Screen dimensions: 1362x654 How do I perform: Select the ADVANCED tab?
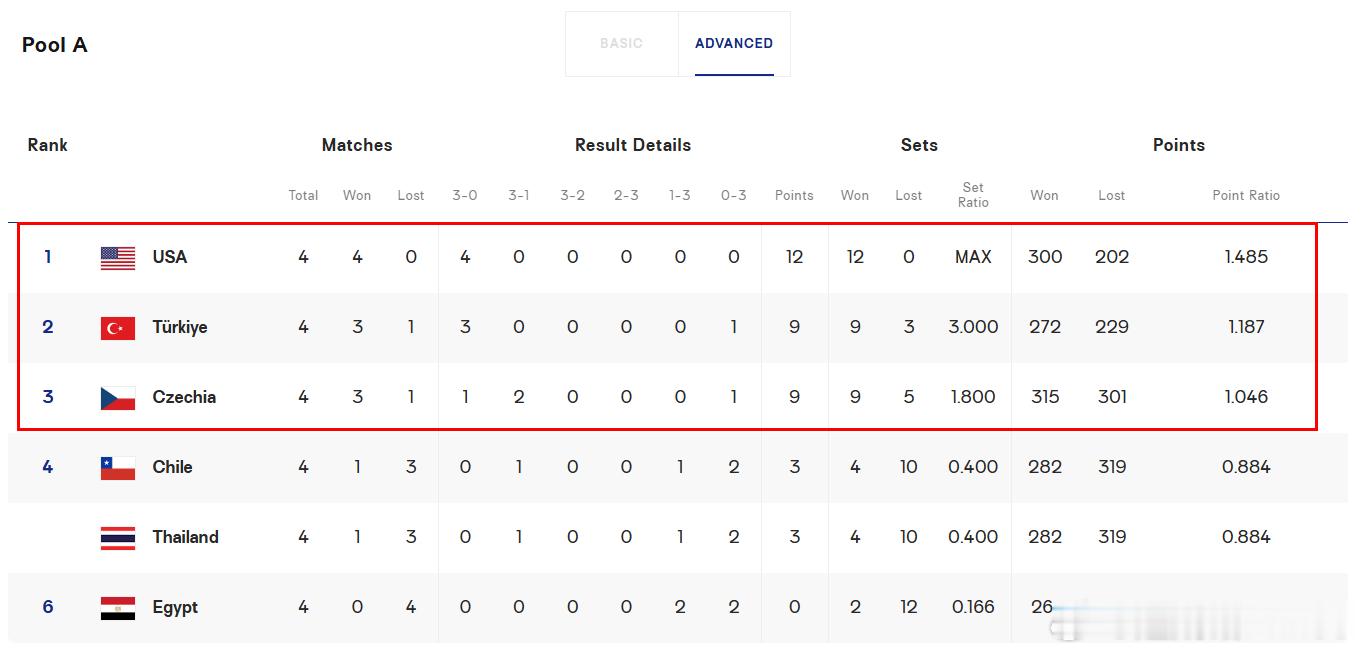click(x=734, y=43)
